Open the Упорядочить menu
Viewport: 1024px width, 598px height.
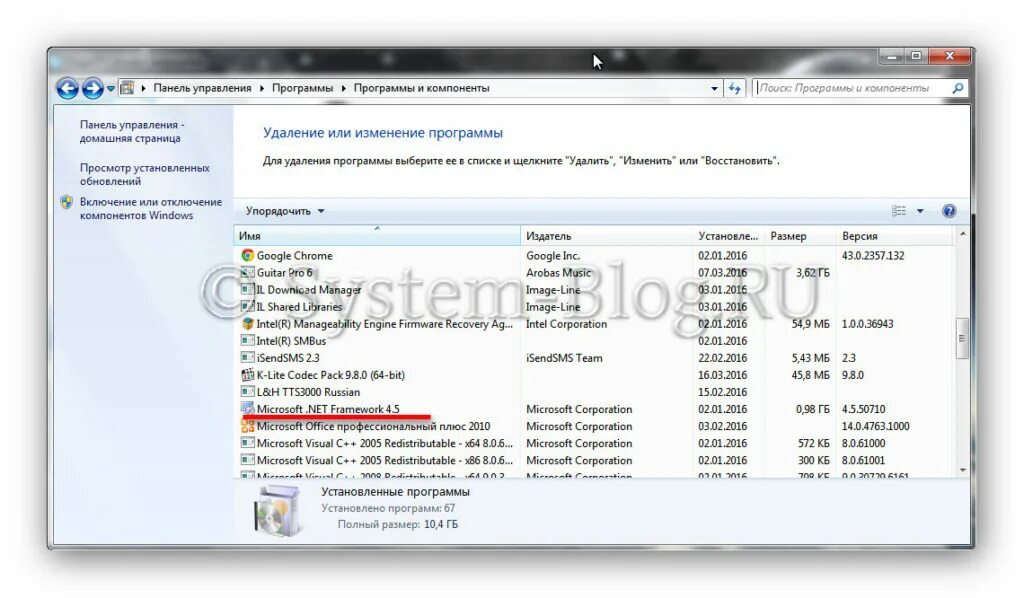(285, 211)
